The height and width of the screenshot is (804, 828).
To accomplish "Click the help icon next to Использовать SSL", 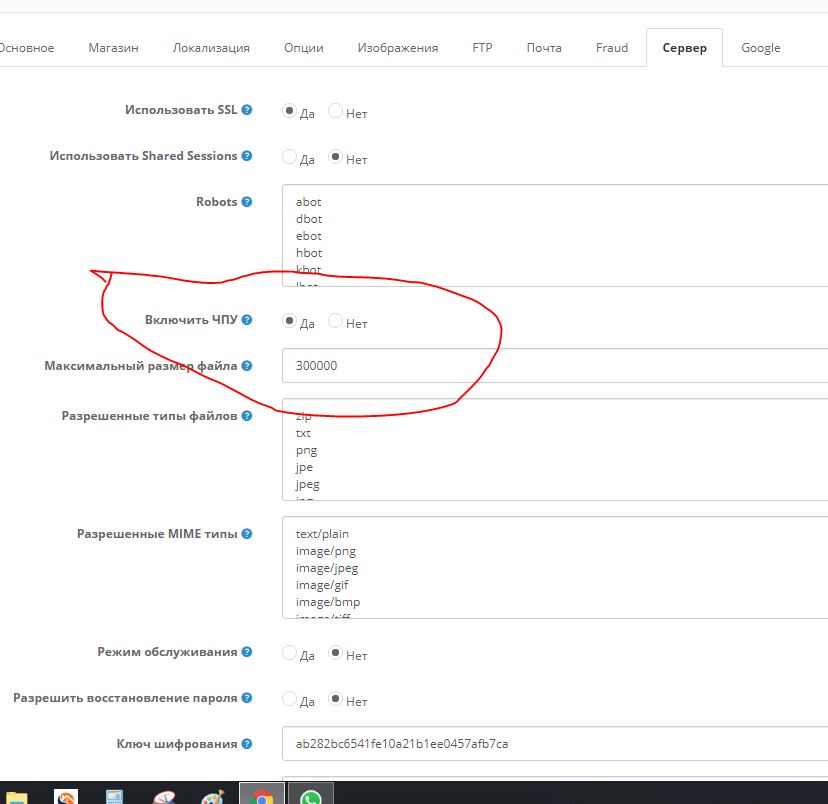I will point(247,110).
